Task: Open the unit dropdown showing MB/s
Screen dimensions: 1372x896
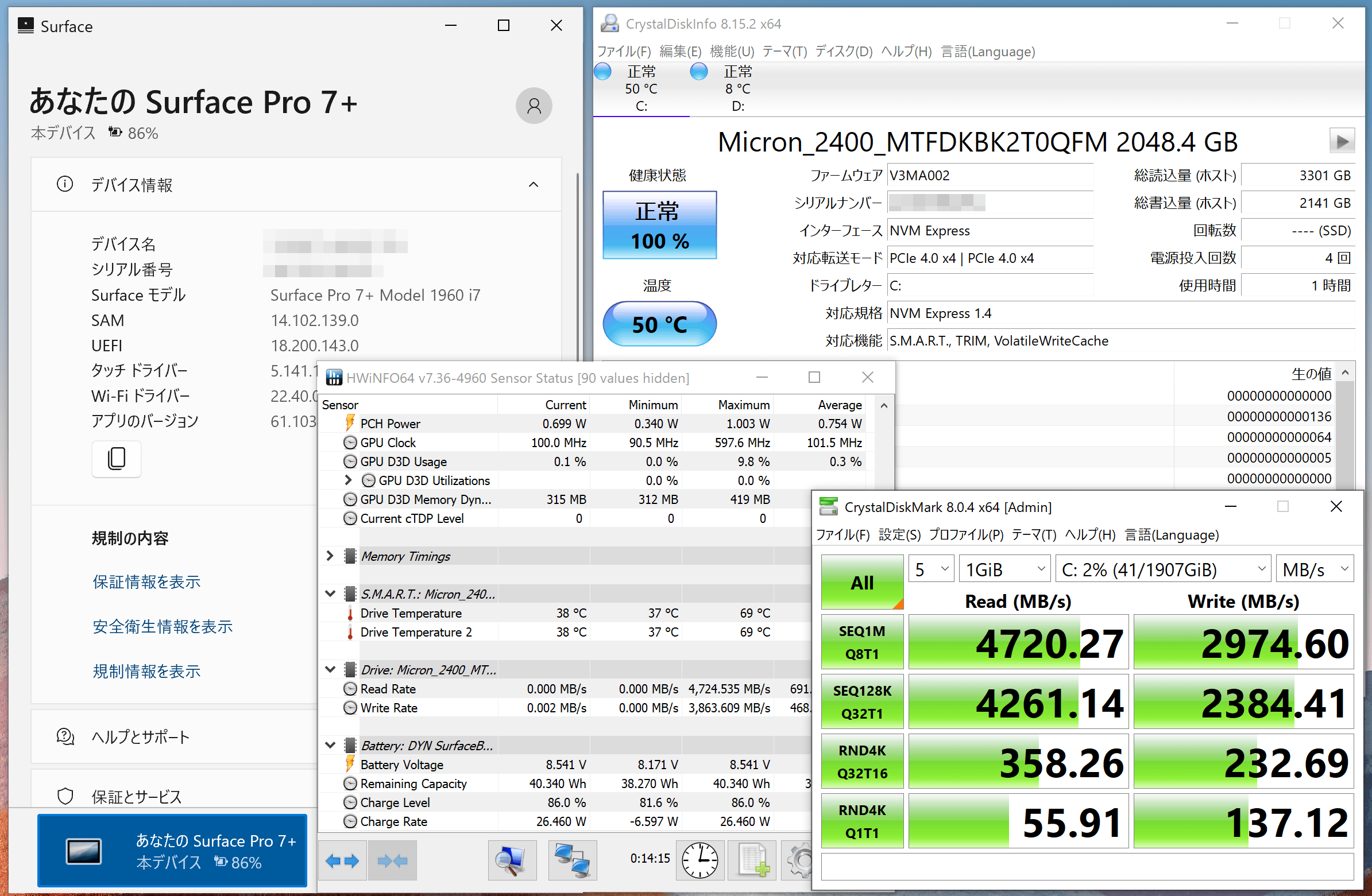Action: click(x=1314, y=569)
